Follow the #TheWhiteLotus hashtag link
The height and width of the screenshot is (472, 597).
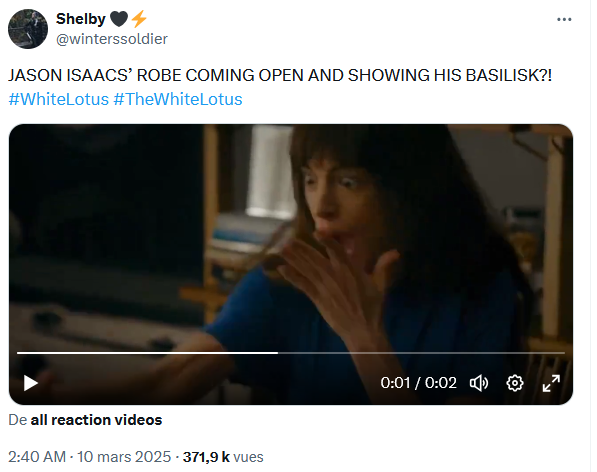pyautogui.click(x=178, y=99)
